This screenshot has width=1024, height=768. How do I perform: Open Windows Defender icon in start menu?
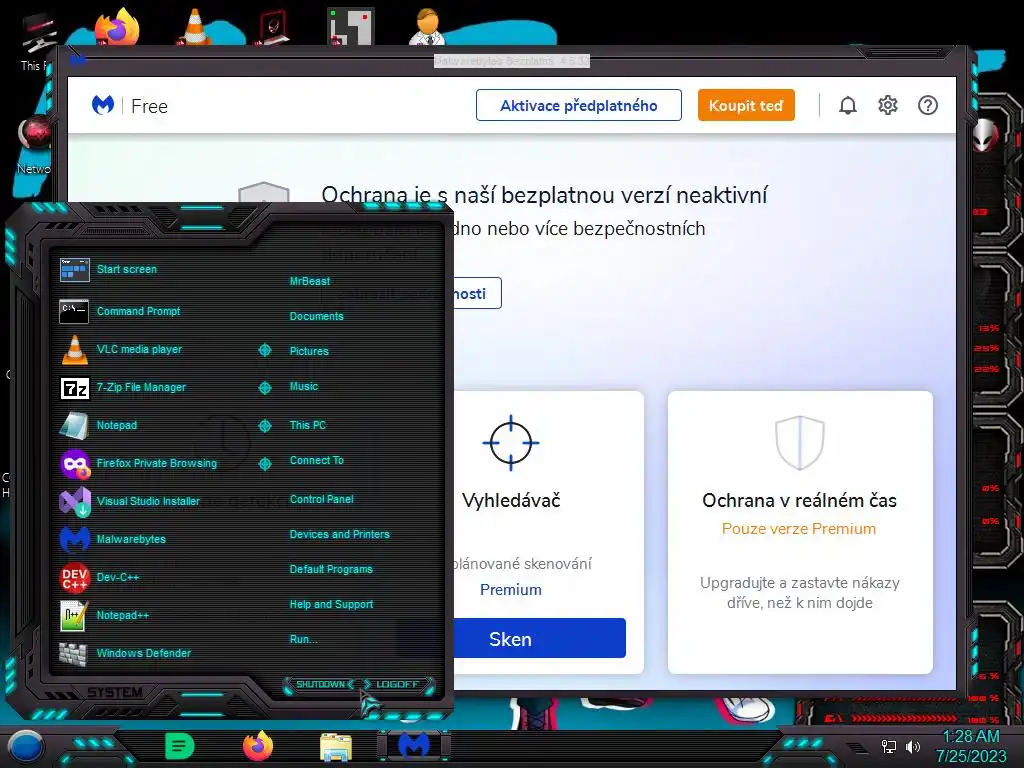73,653
